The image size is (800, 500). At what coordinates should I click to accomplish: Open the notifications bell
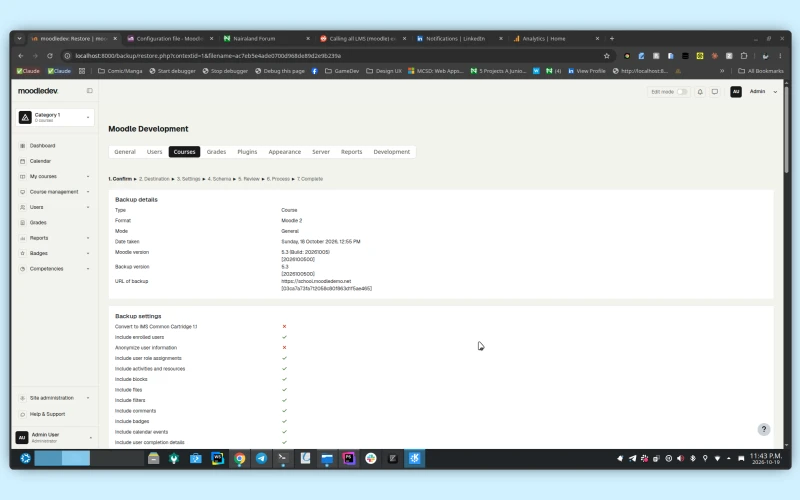(700, 92)
